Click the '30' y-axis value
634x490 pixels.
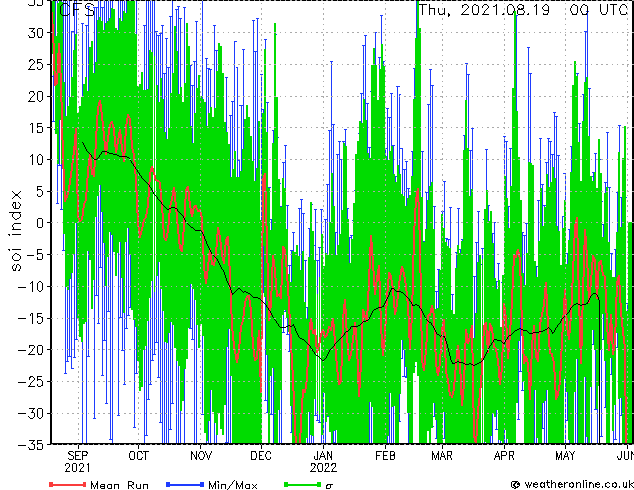point(35,33)
